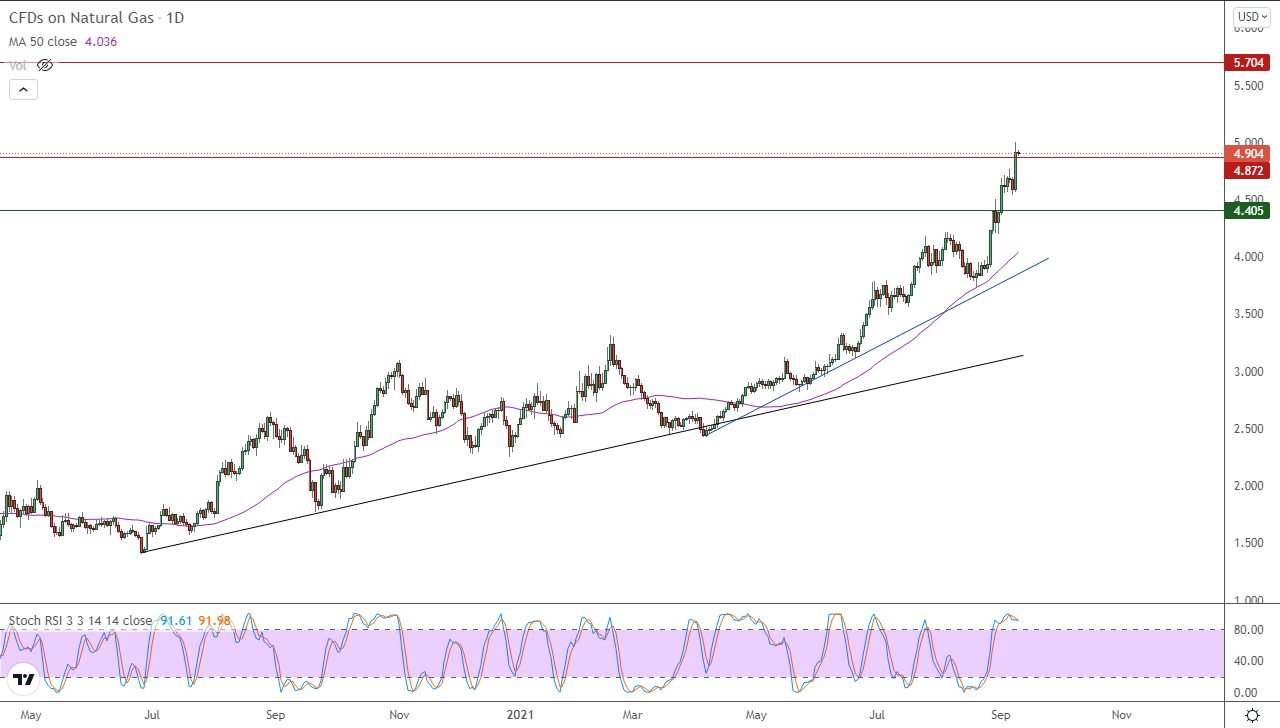The image size is (1280, 728).
Task: Select the red horizontal line at 5.704
Action: pyautogui.click(x=612, y=62)
